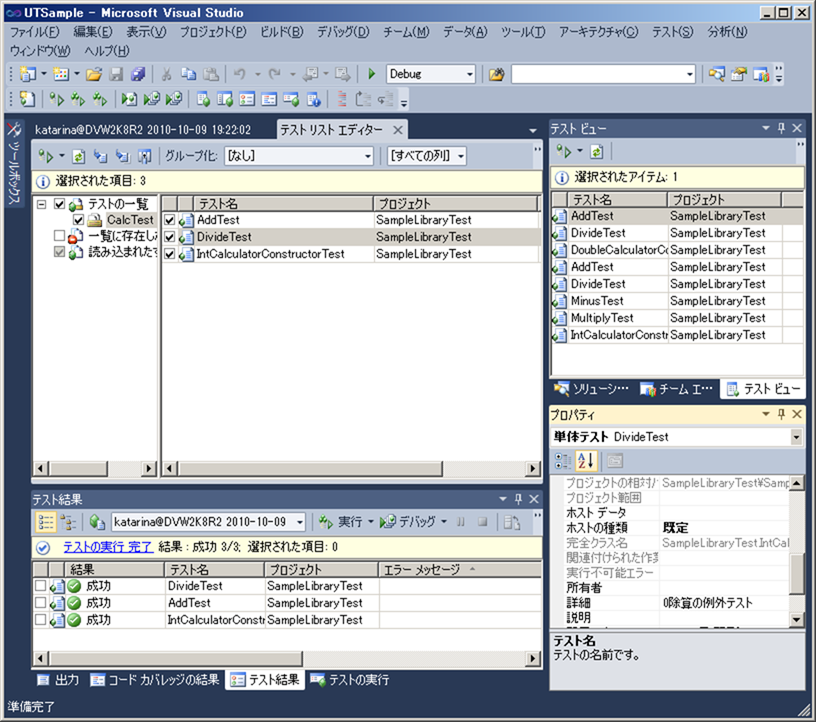Click the Properties Window toolbar icon
The height and width of the screenshot is (722, 816).
coord(738,74)
